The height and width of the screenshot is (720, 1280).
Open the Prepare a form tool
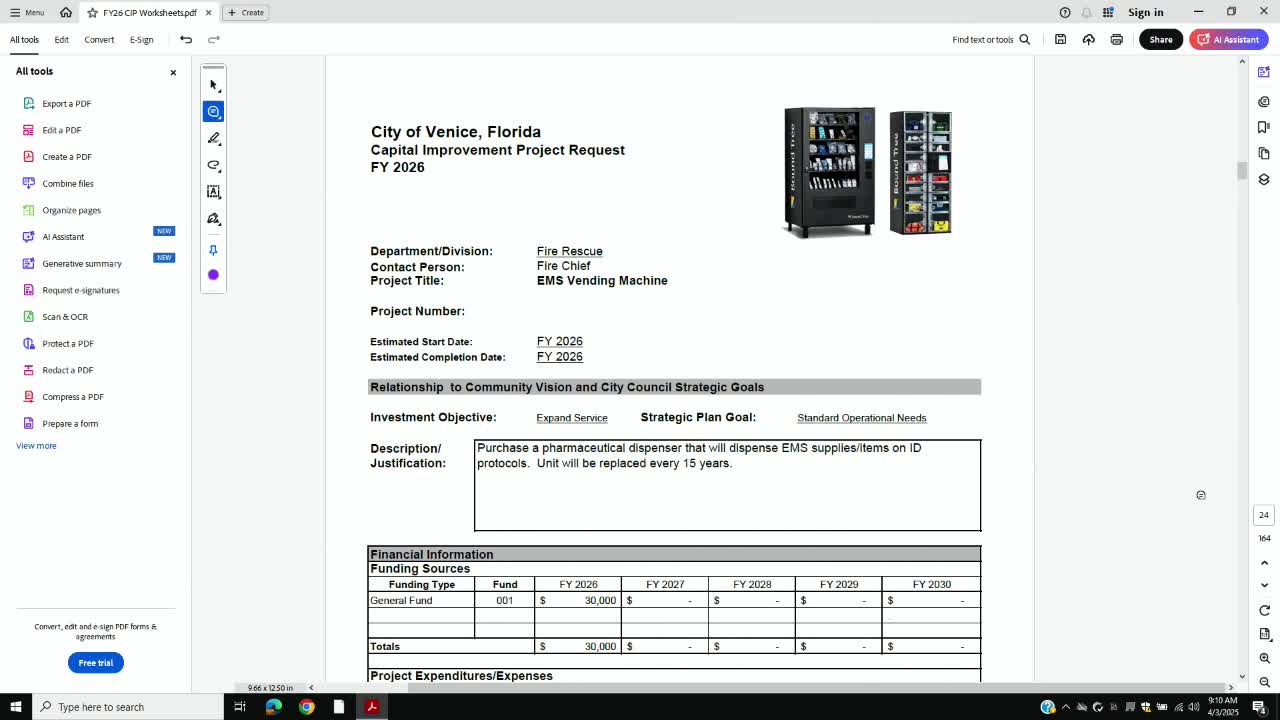(x=70, y=424)
